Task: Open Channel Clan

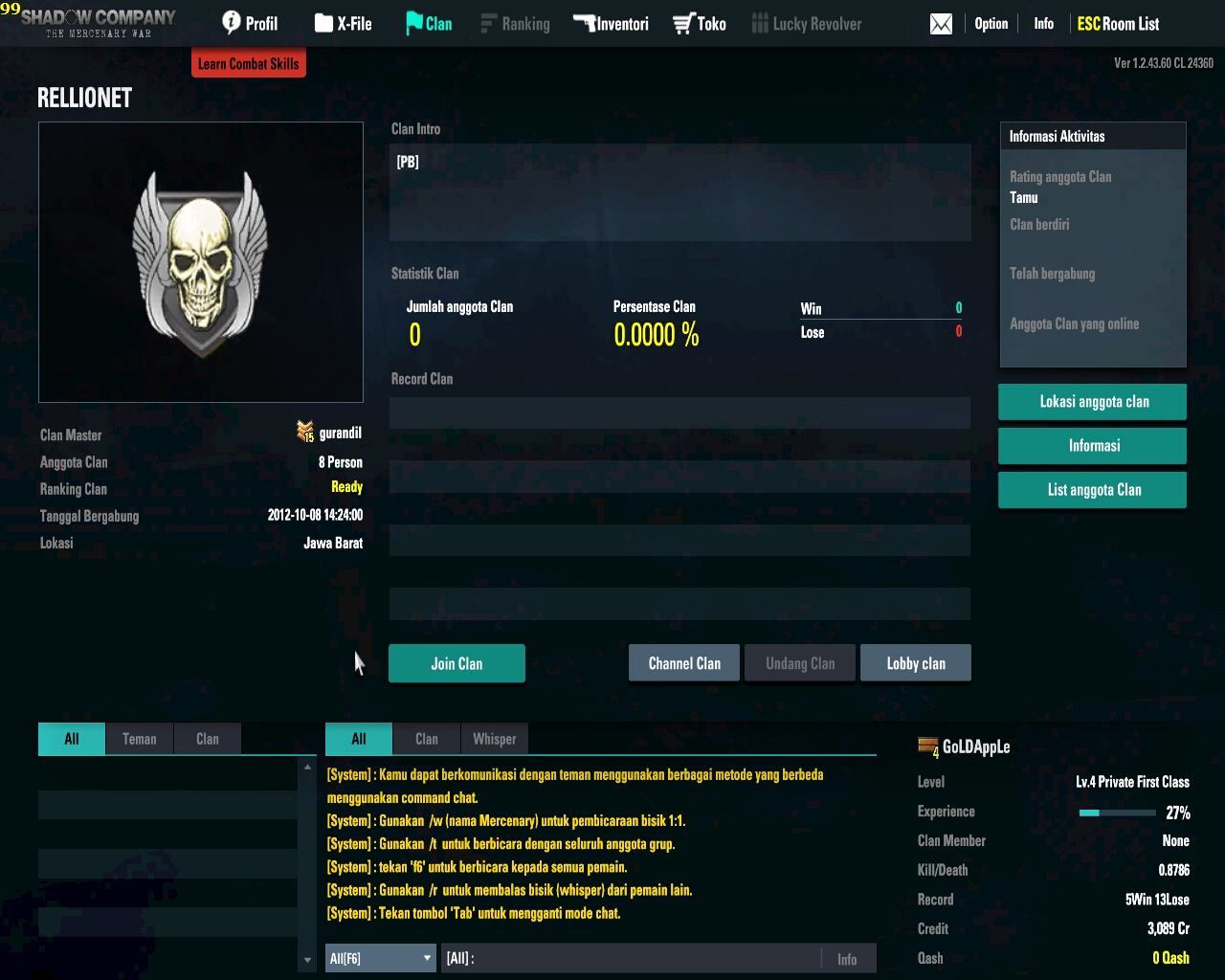Action: coord(684,663)
